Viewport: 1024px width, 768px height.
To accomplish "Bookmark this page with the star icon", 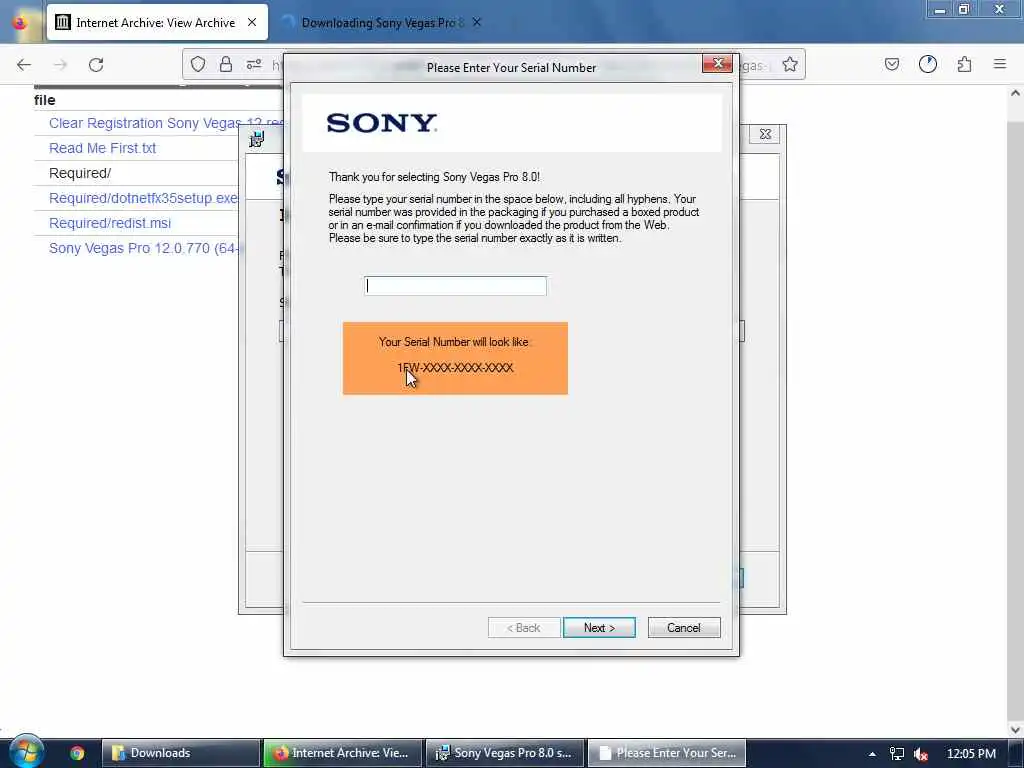I will [x=790, y=64].
